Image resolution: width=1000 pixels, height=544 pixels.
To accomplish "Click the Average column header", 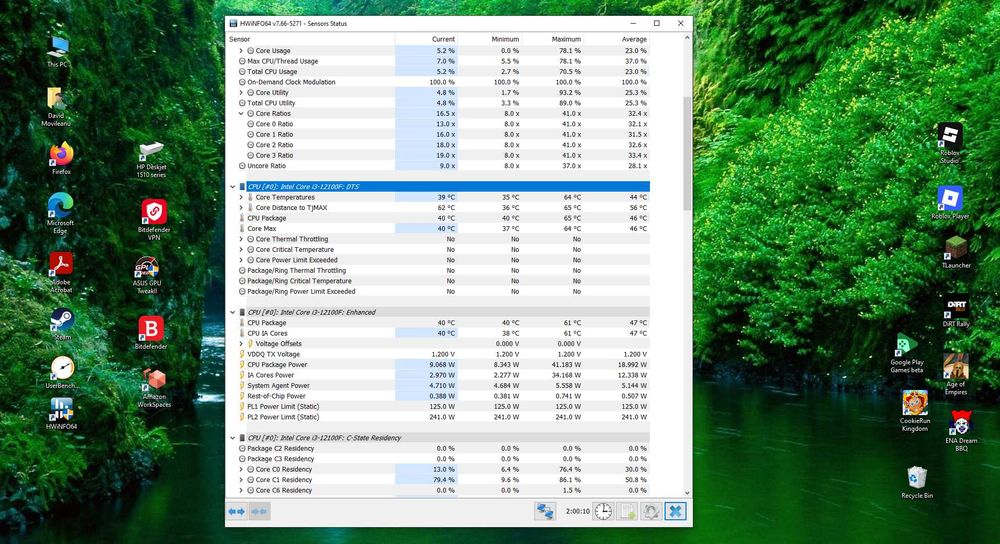I will click(617, 39).
